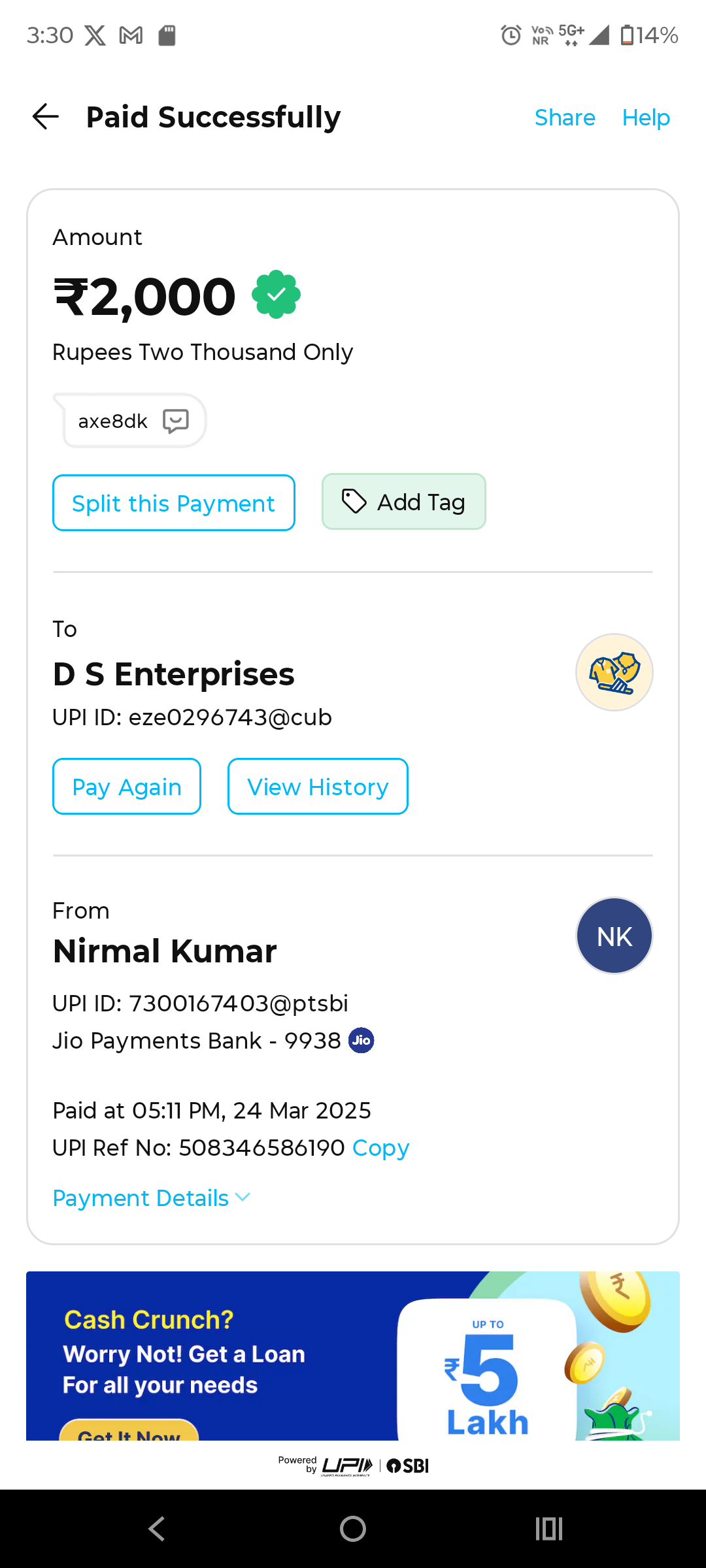Open View History for this payee
The width and height of the screenshot is (706, 1568).
tap(318, 787)
